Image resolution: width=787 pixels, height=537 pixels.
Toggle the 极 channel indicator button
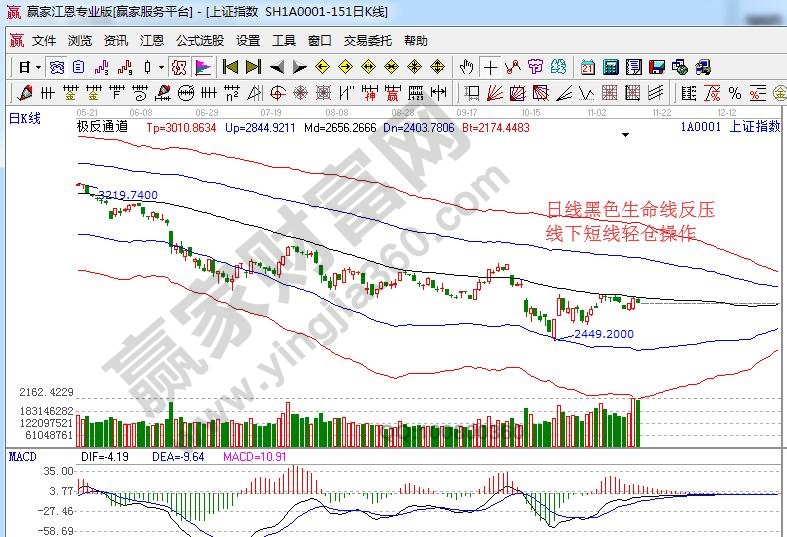pos(179,68)
